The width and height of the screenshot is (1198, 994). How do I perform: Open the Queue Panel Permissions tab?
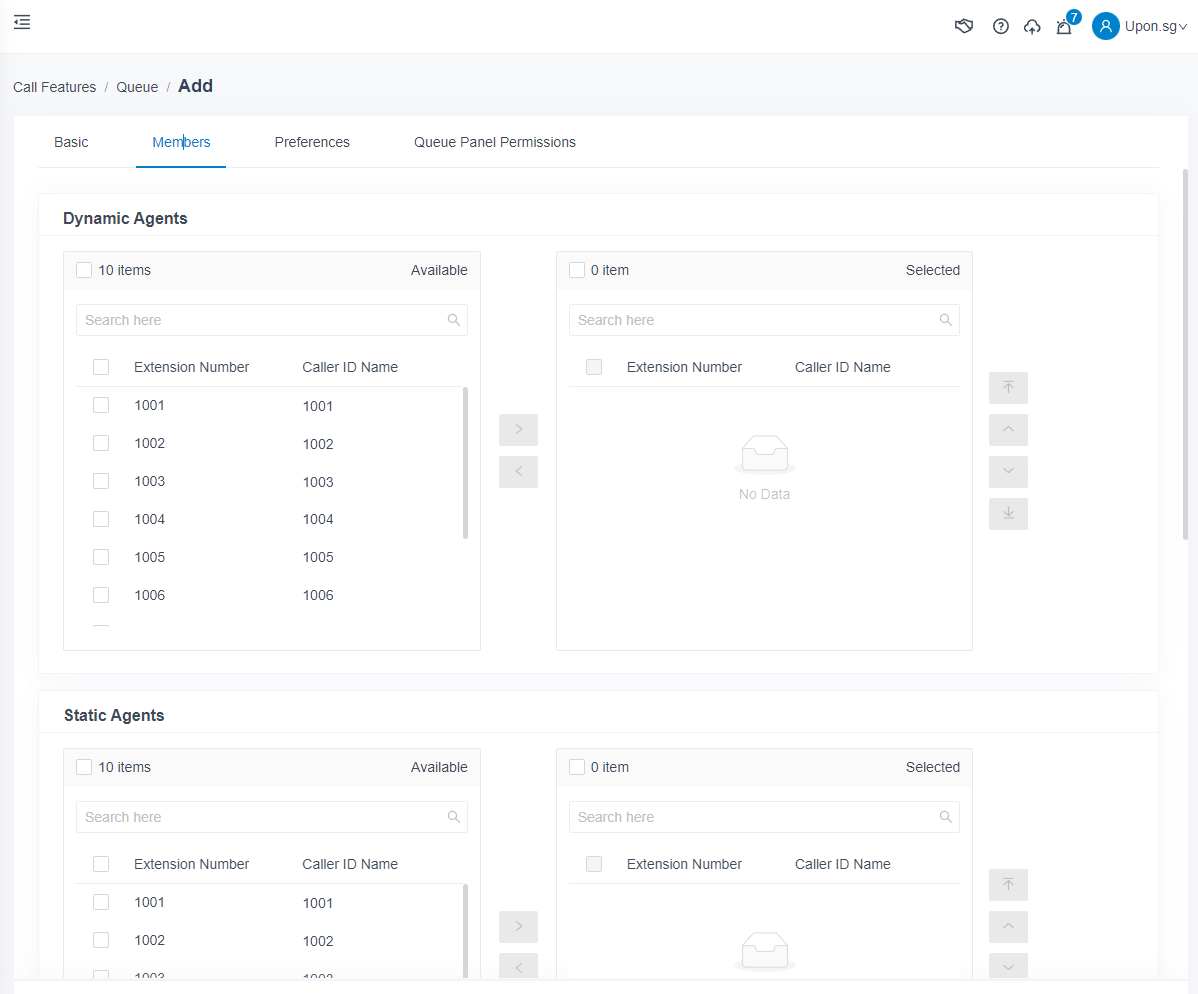click(x=495, y=142)
